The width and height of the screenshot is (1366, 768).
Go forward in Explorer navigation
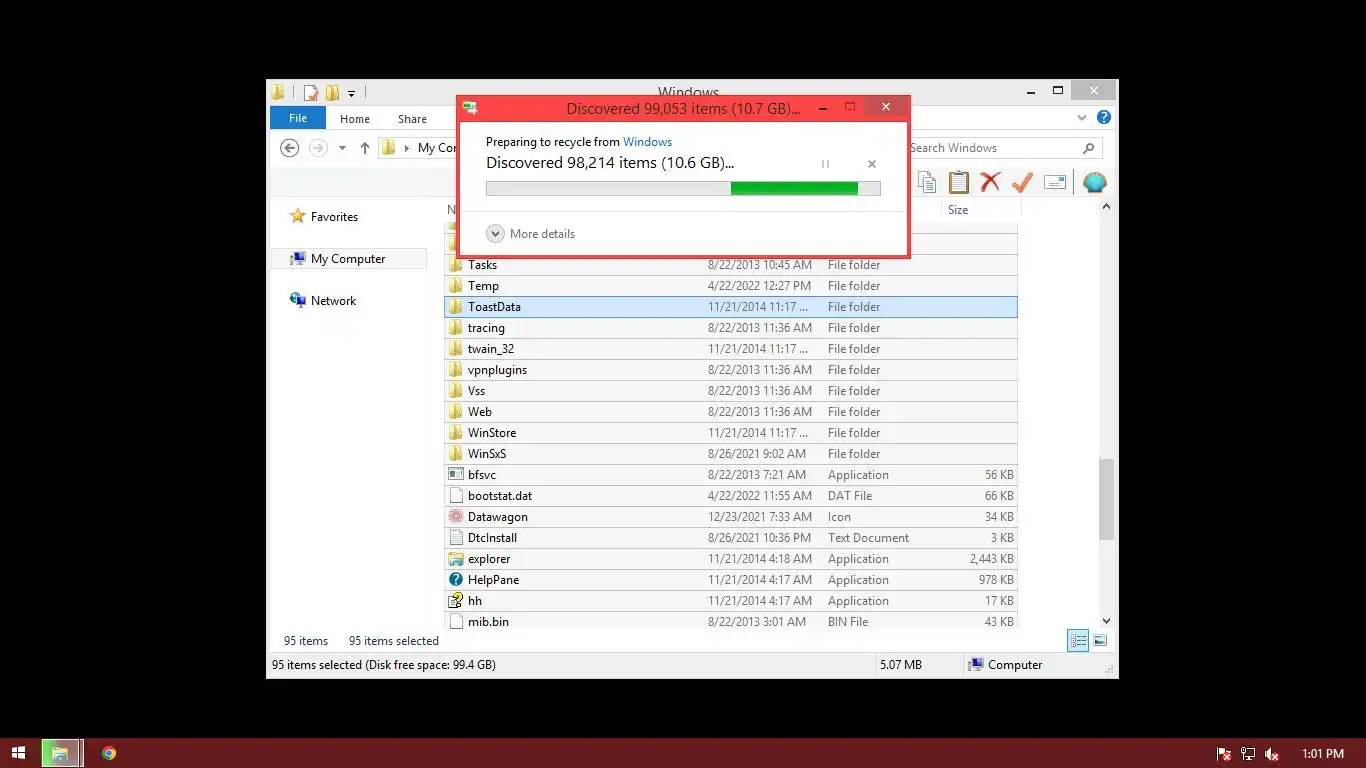click(318, 148)
